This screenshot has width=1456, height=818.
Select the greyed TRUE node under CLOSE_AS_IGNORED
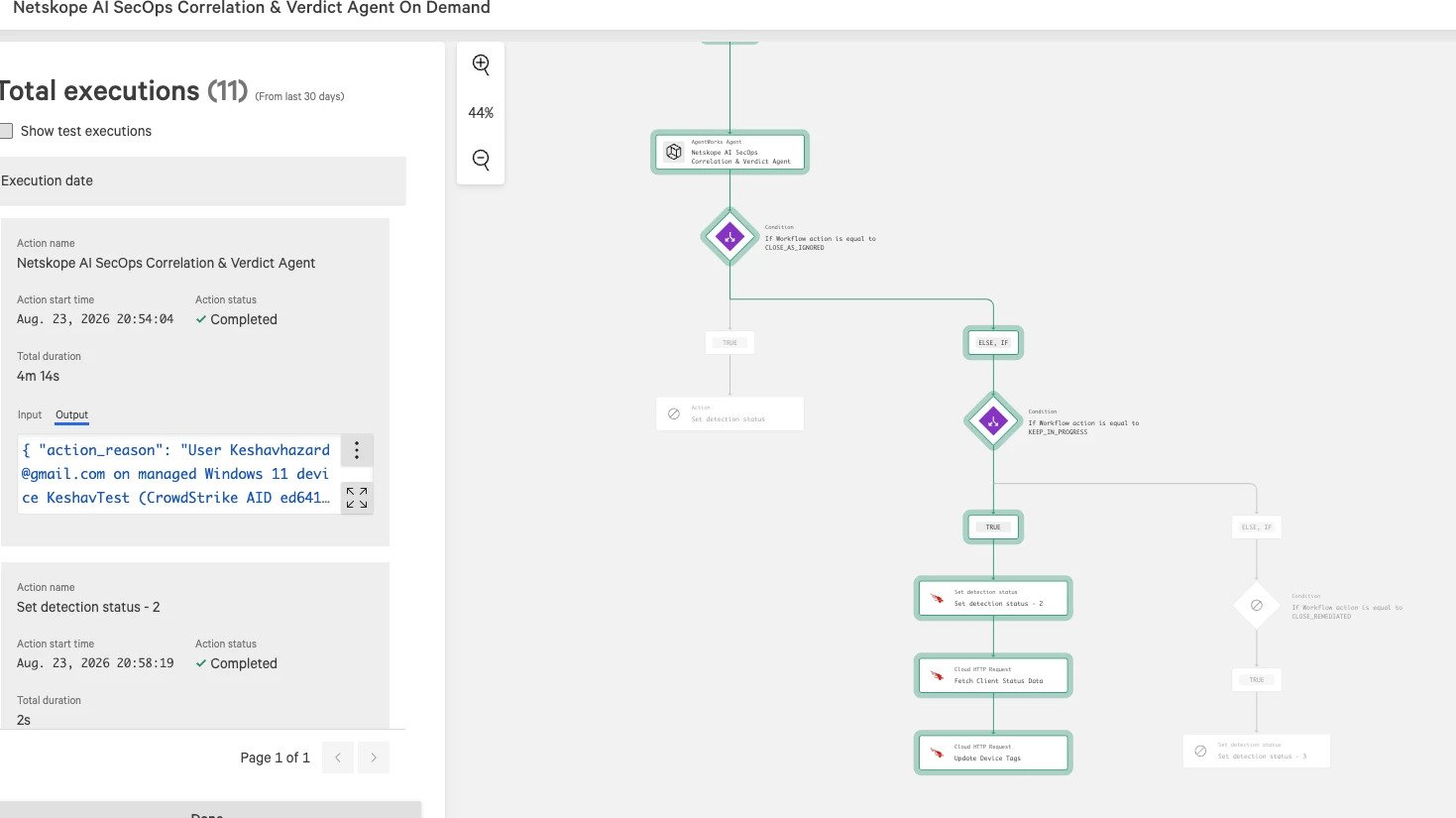pos(730,343)
